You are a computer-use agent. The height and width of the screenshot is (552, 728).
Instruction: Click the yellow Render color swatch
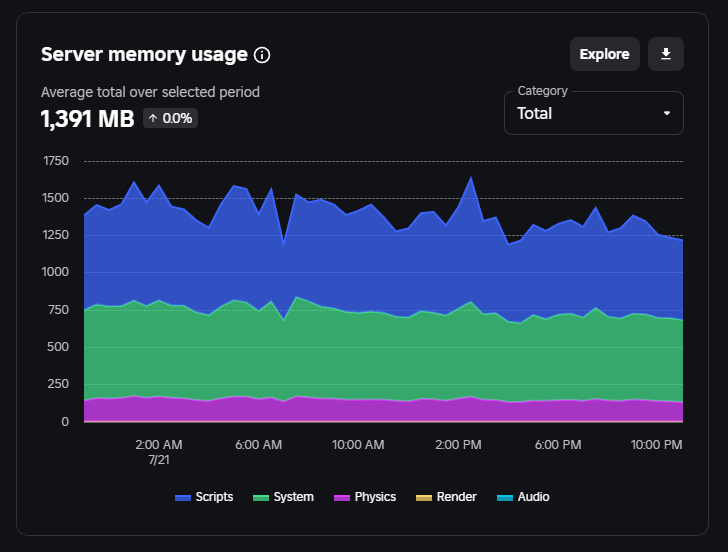(424, 498)
